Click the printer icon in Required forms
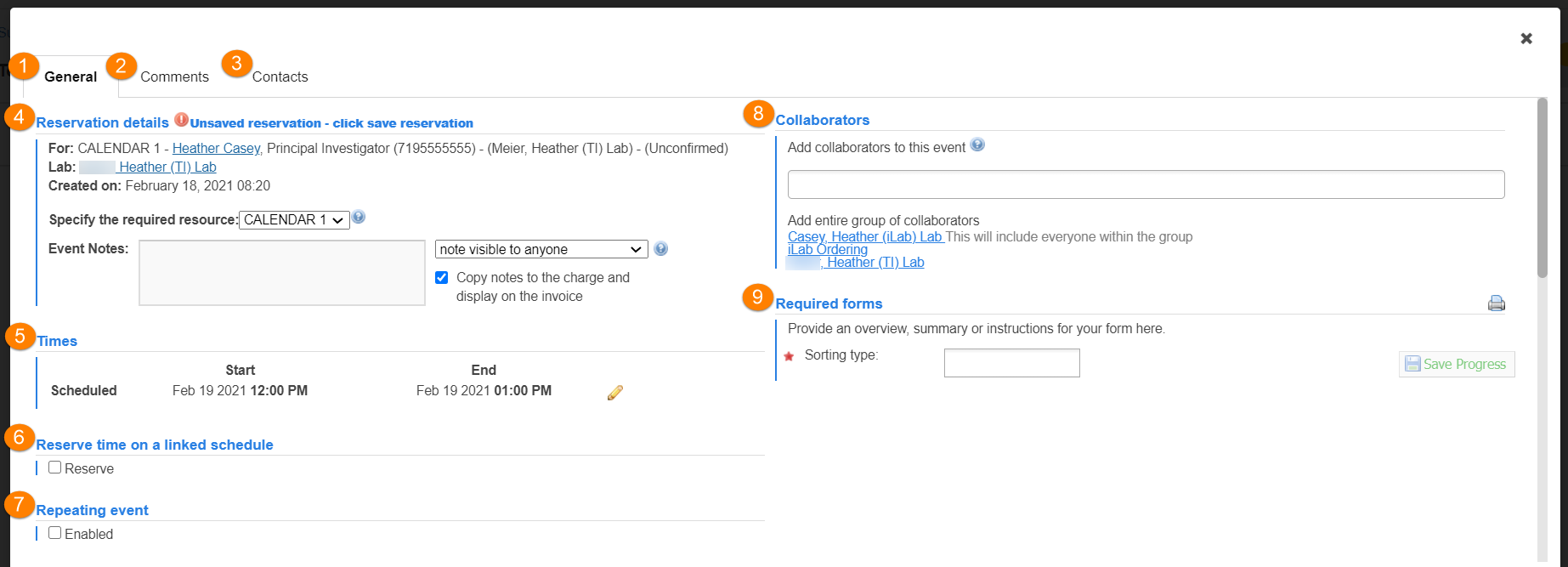 click(x=1496, y=303)
